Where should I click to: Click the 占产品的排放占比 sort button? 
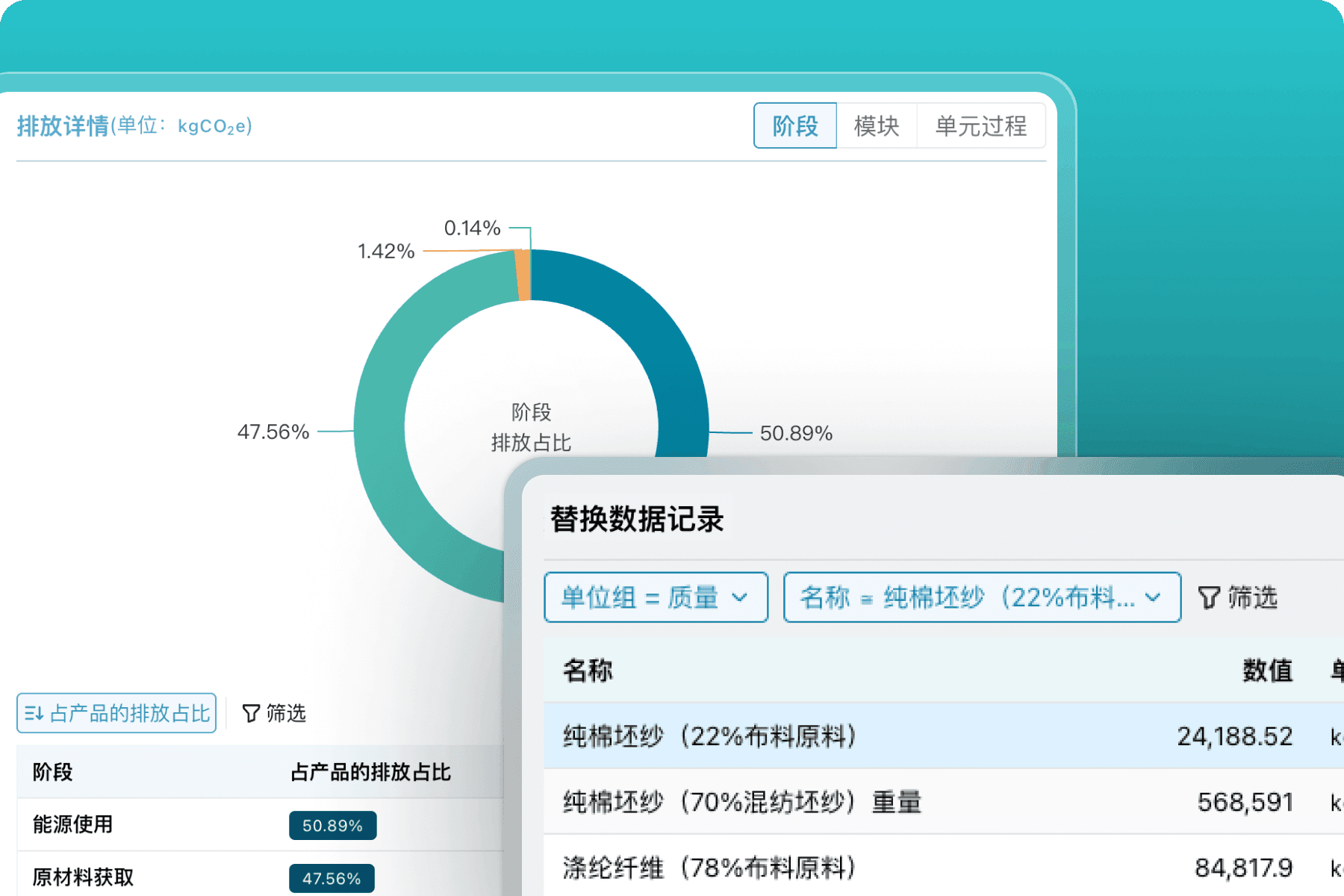tap(116, 713)
